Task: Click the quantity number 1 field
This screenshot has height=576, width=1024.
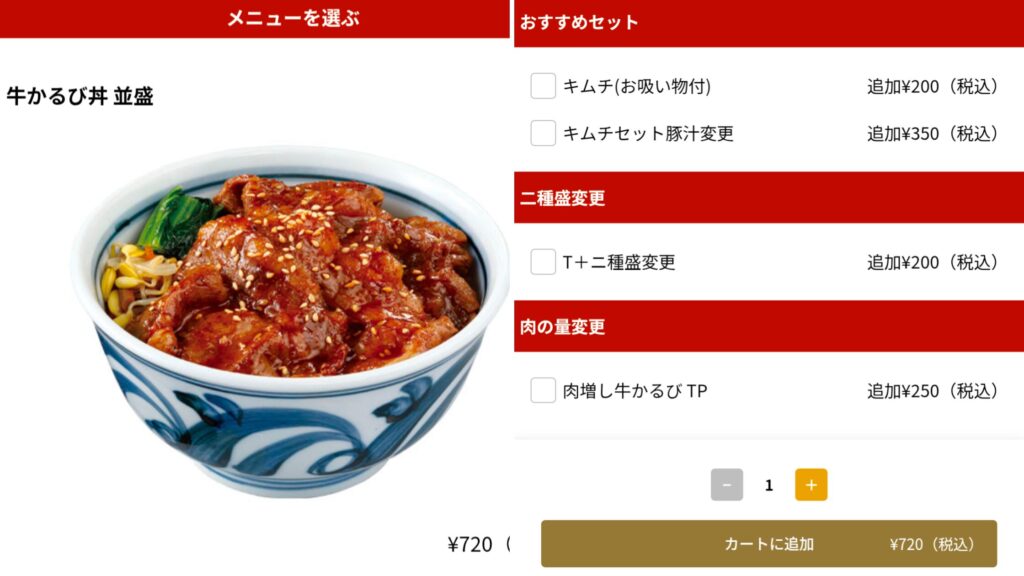Action: click(769, 485)
